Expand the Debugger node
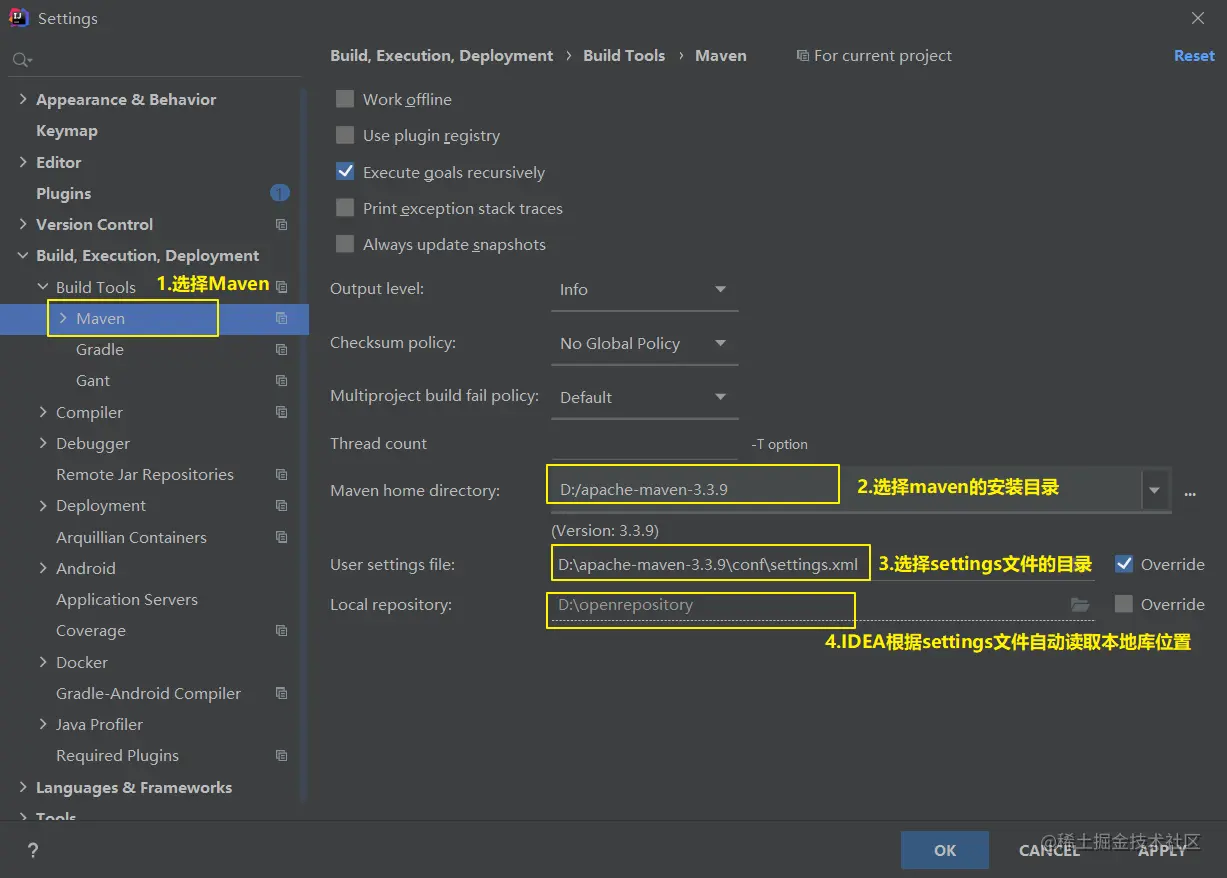The image size is (1227, 878). coord(43,443)
